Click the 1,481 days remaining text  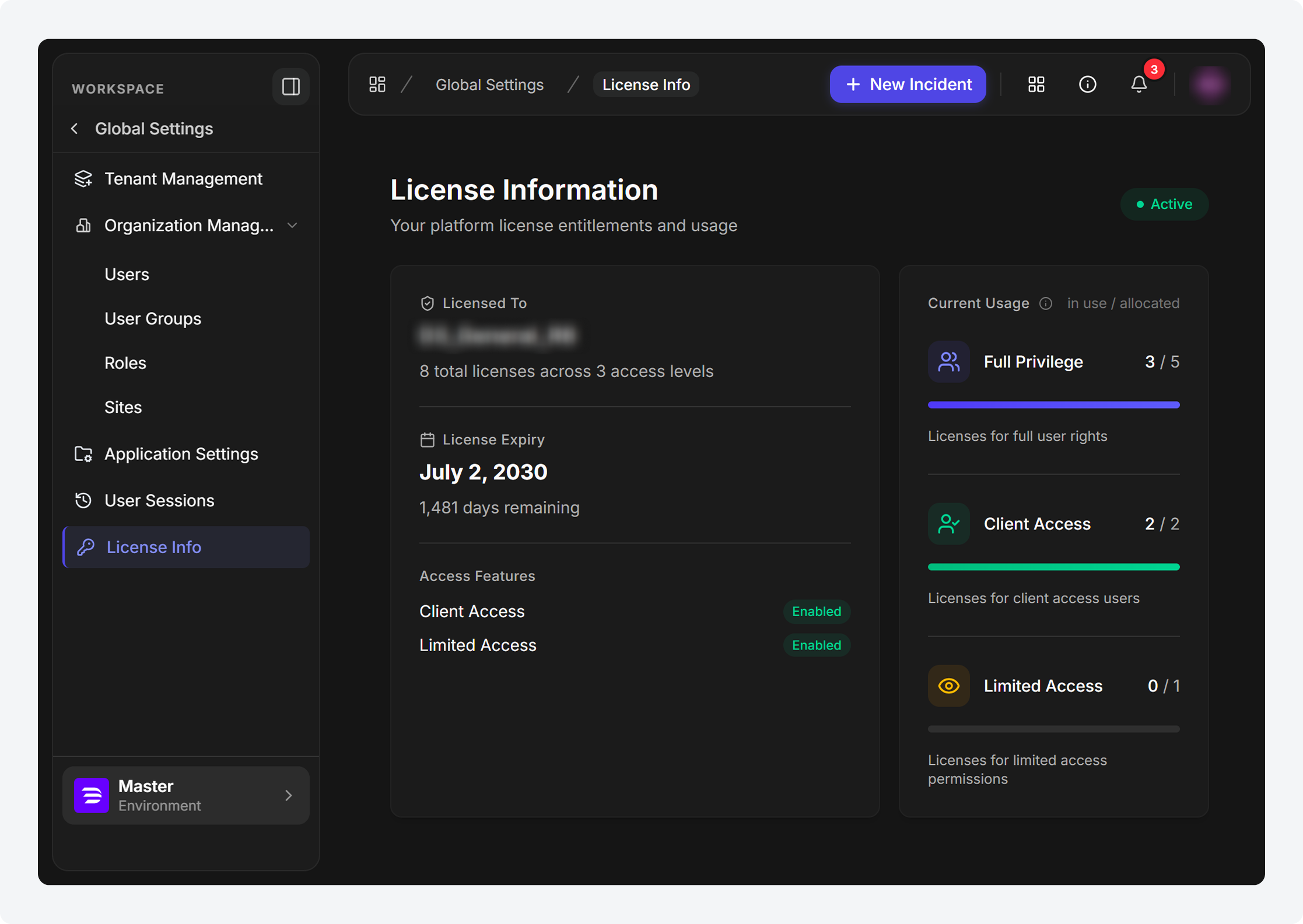(x=499, y=508)
